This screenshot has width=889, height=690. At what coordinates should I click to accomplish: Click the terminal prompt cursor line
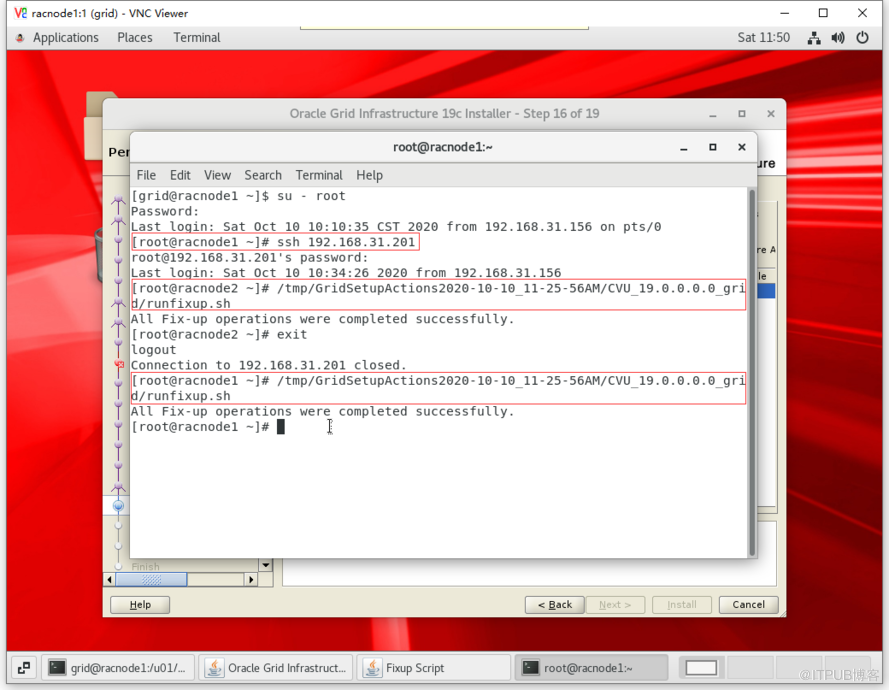[x=208, y=427]
